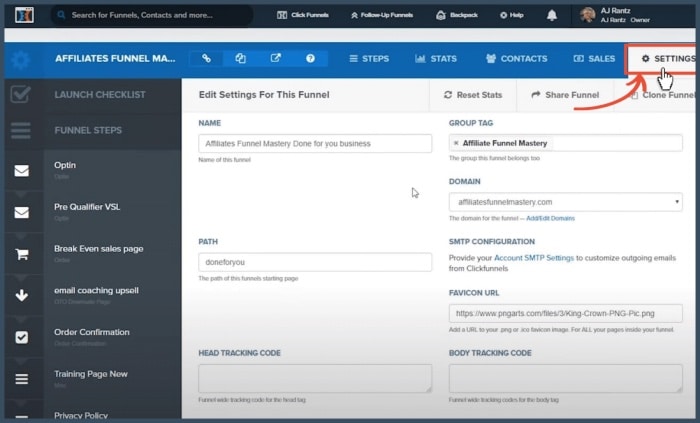Click the funnel gear icon on blue bar
Screen dimensions: 700x423
(21, 59)
